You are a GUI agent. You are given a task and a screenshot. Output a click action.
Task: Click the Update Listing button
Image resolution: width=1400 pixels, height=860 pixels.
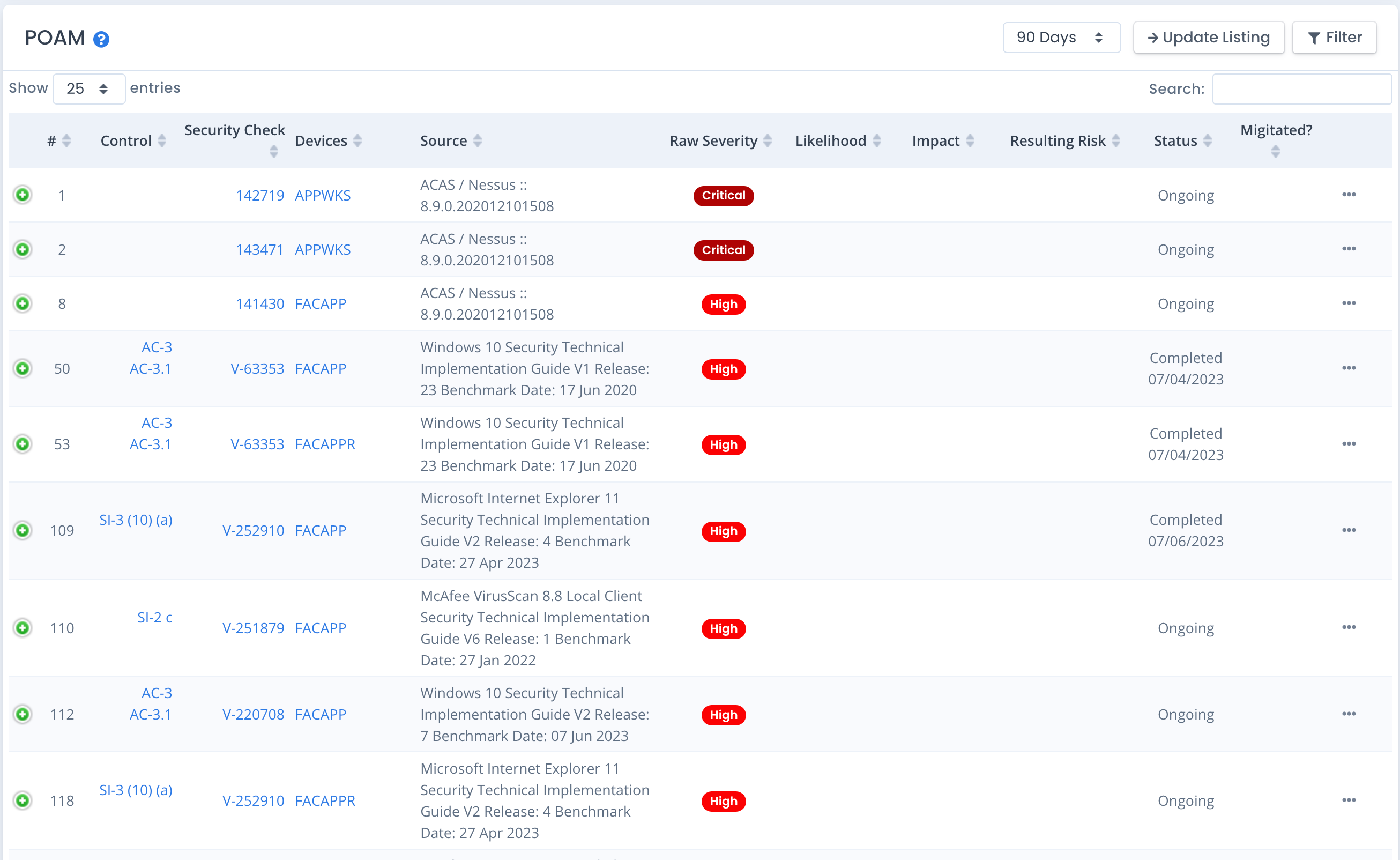1209,38
